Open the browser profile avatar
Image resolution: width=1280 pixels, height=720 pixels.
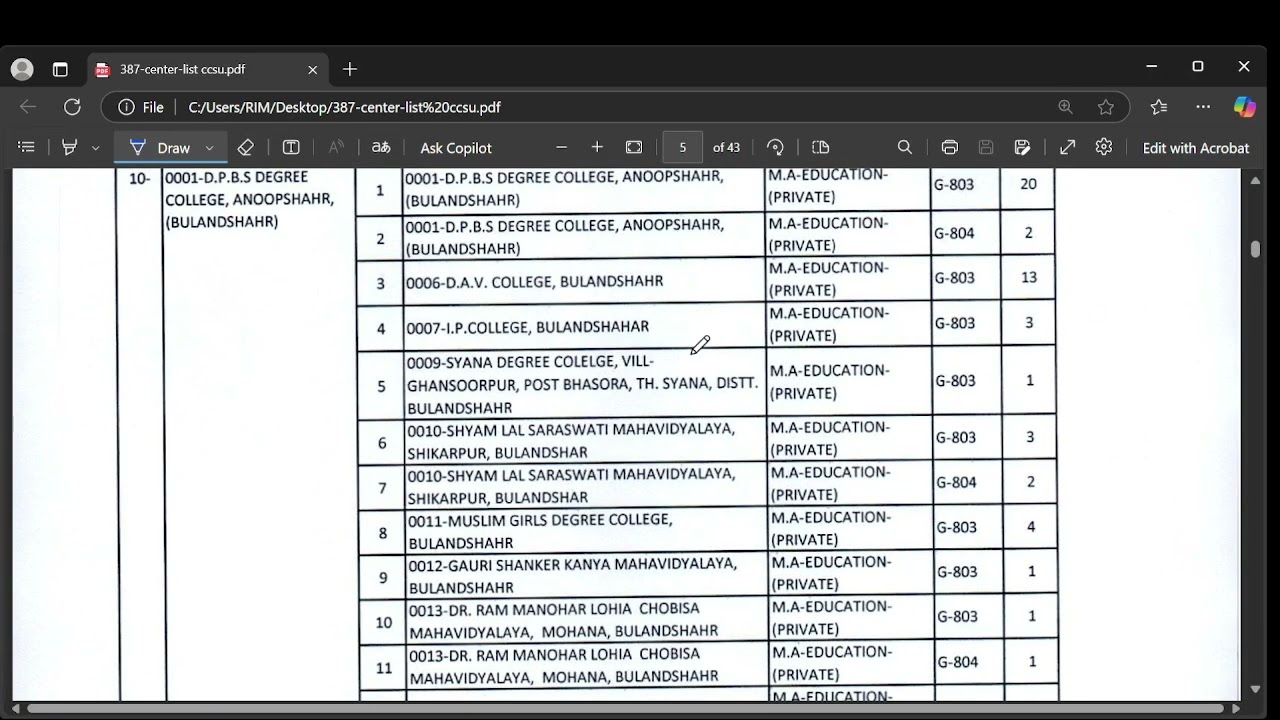[22, 69]
